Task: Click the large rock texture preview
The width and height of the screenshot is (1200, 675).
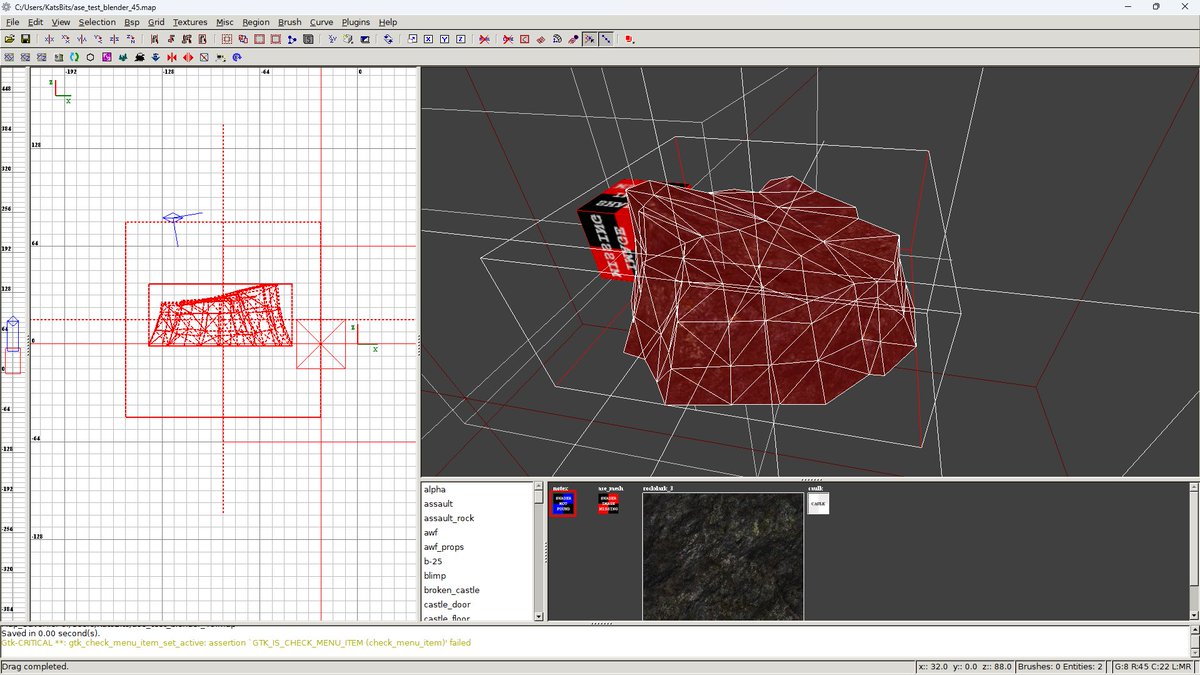Action: point(722,555)
